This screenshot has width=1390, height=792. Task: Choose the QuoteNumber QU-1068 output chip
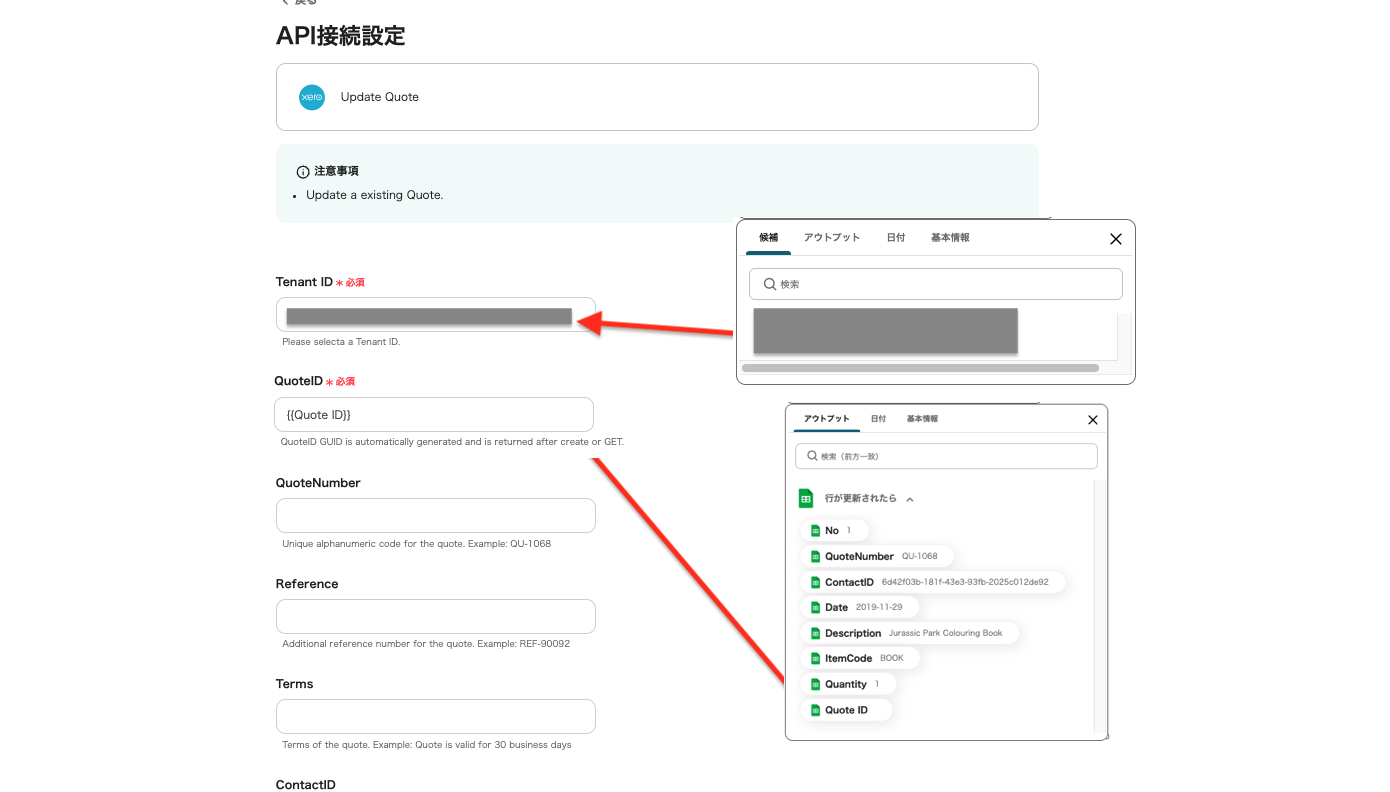coord(877,556)
